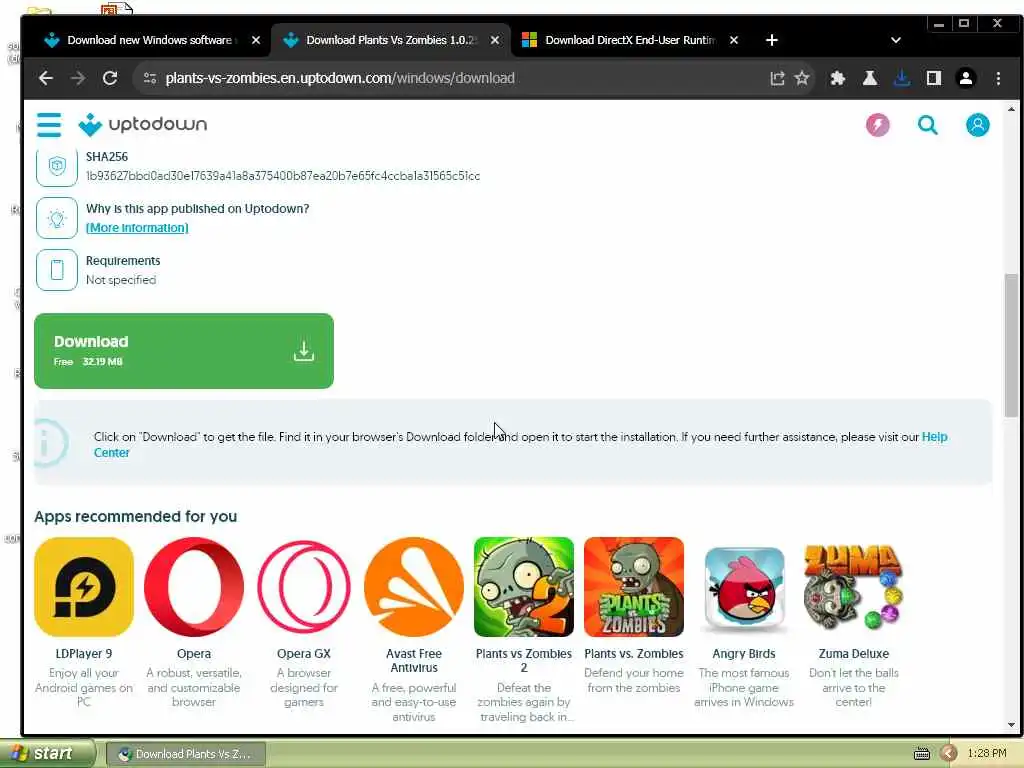Click the lightbulb icon beside publish question
The image size is (1024, 768).
pyautogui.click(x=57, y=218)
